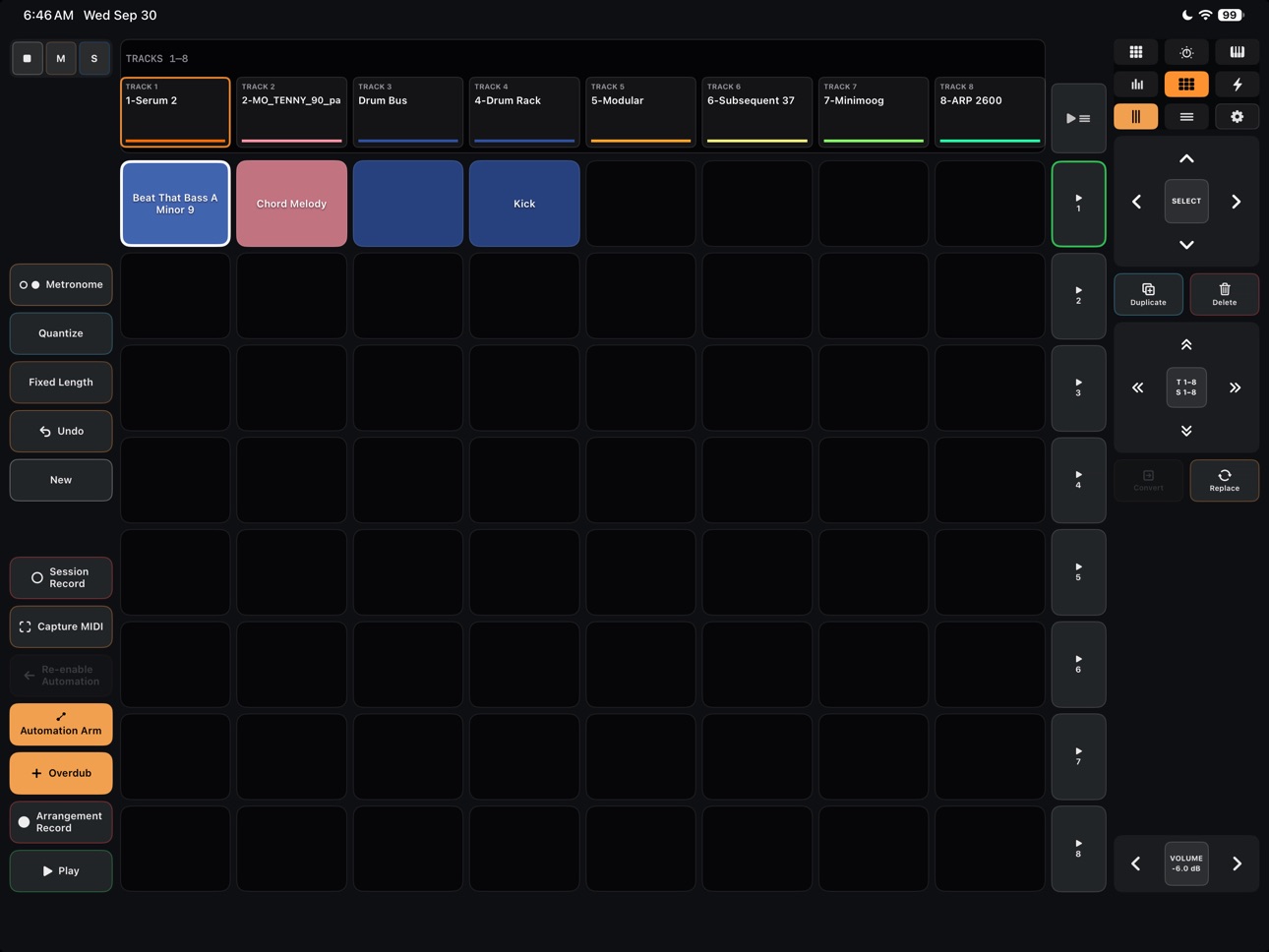The height and width of the screenshot is (952, 1269).
Task: Open the small grid view icon
Action: tap(1136, 52)
